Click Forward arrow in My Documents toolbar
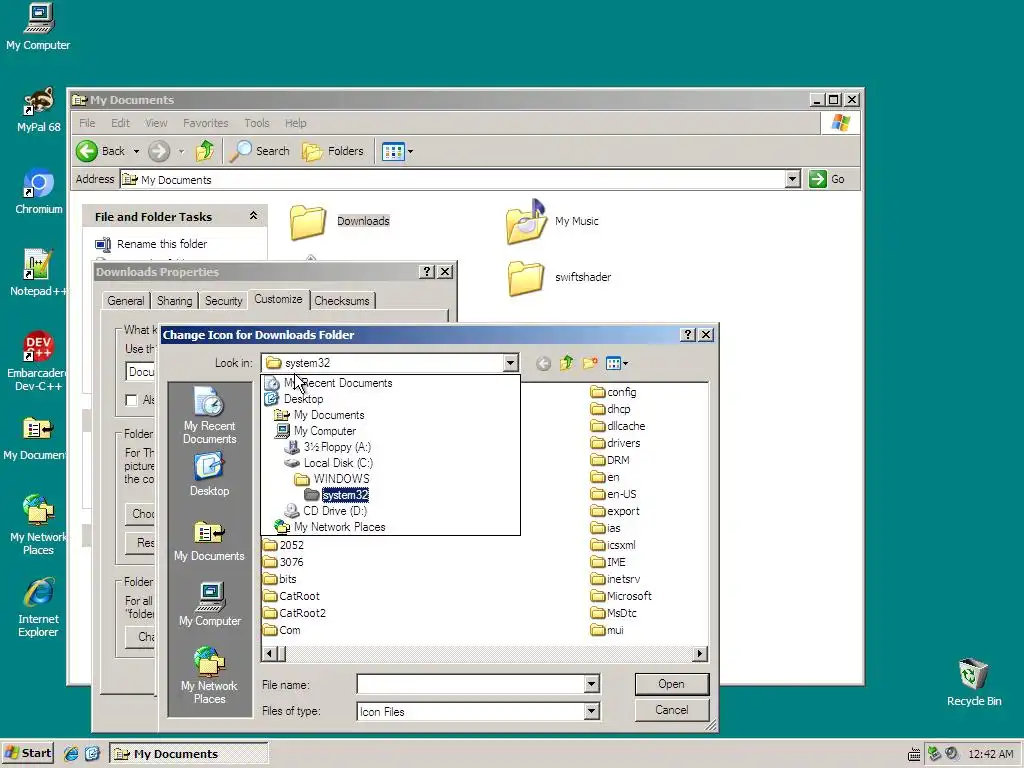 [x=159, y=151]
